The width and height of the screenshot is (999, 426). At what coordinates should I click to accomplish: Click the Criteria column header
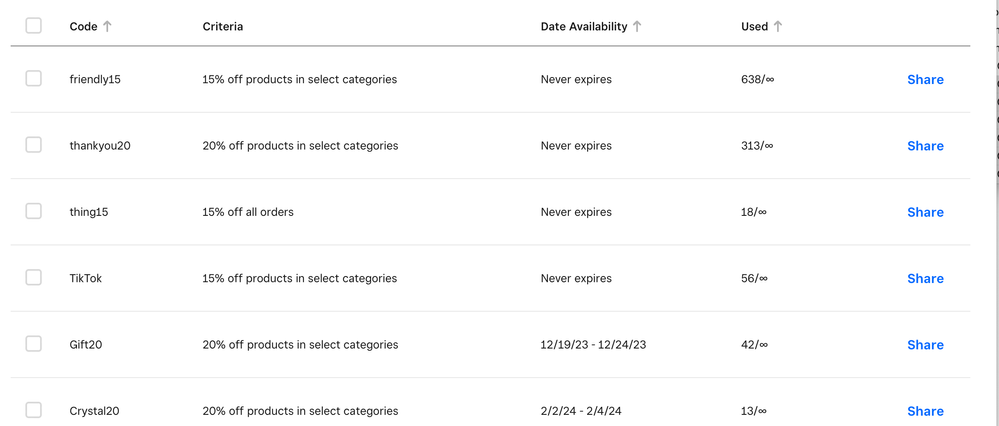(x=222, y=27)
